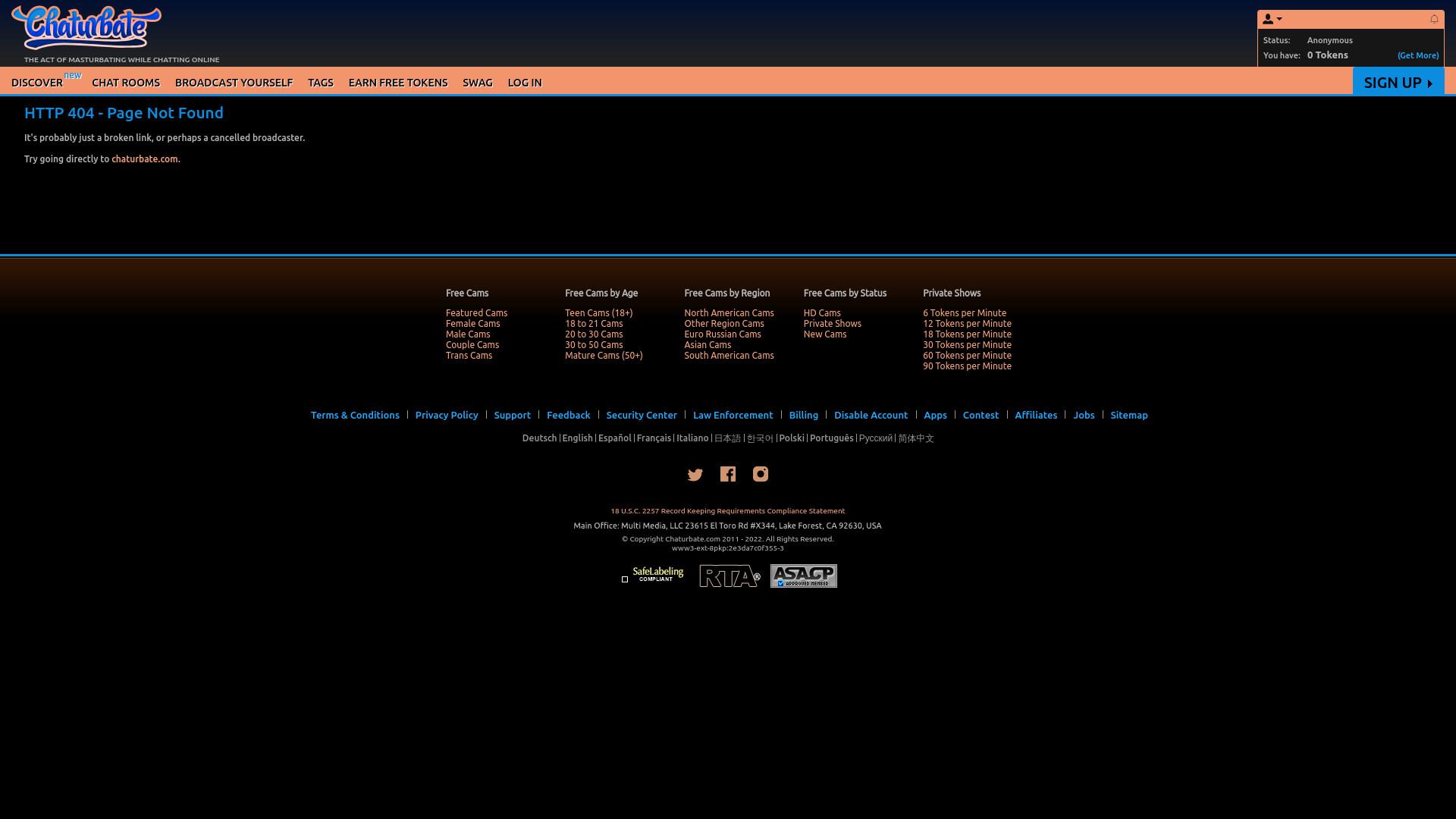Open the Jobs link
1456x819 pixels.
point(1084,416)
